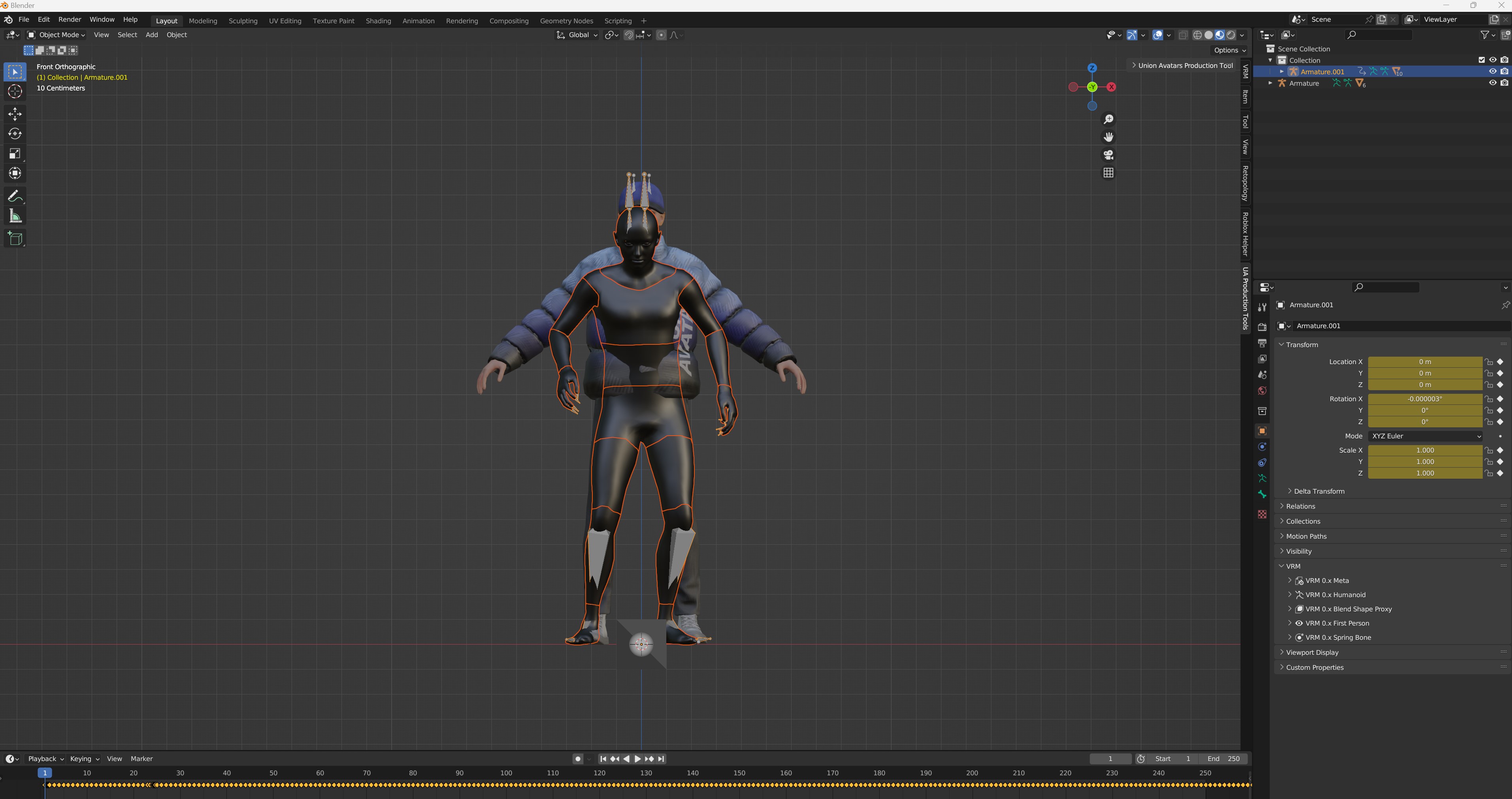Open the Roblox Helper sidebar tab
The height and width of the screenshot is (799, 1512).
point(1245,235)
